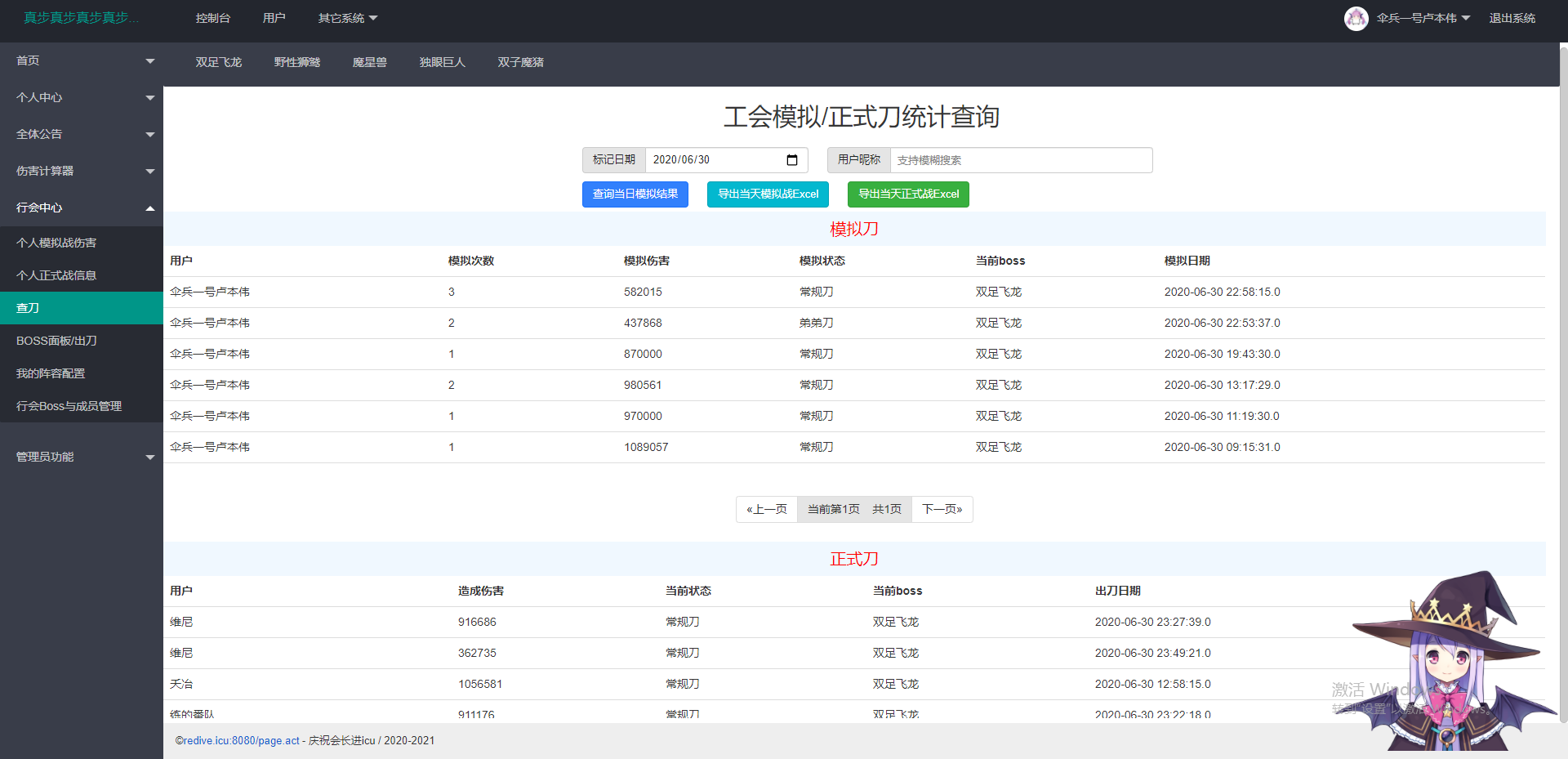
Task: Select 个人模拟战伤害 in sidebar
Action: pyautogui.click(x=82, y=243)
